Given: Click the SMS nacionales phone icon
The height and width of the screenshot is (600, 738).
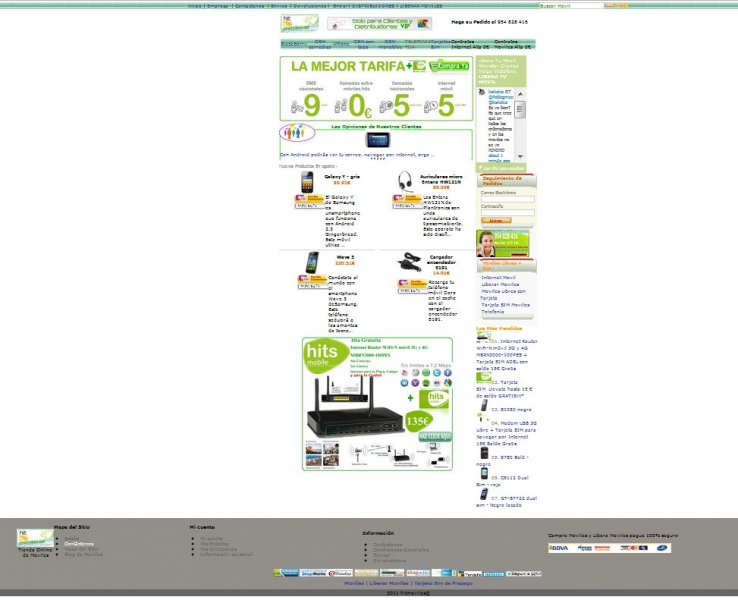Looking at the screenshot, I should click(x=297, y=107).
